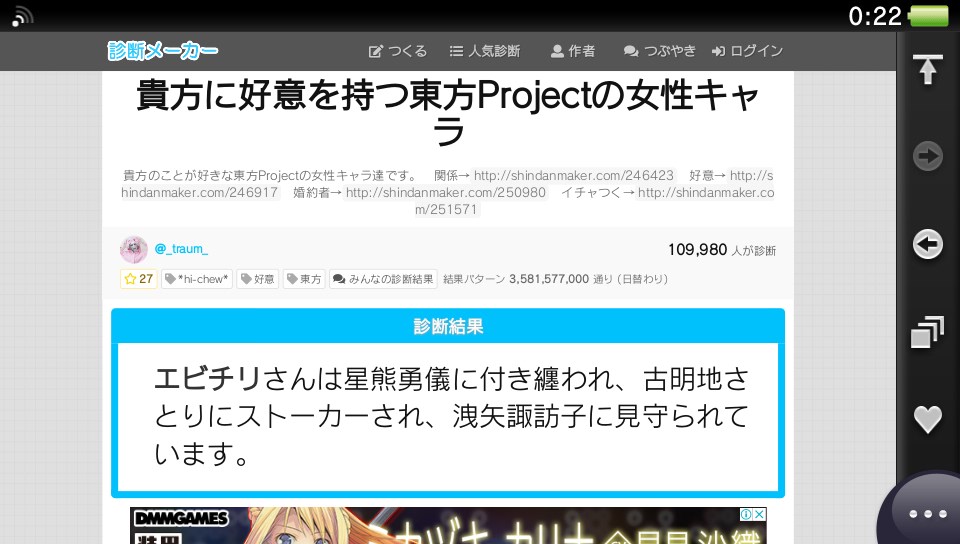Open the shindanmaker.com/246423 link
The image size is (960, 544).
point(573,173)
